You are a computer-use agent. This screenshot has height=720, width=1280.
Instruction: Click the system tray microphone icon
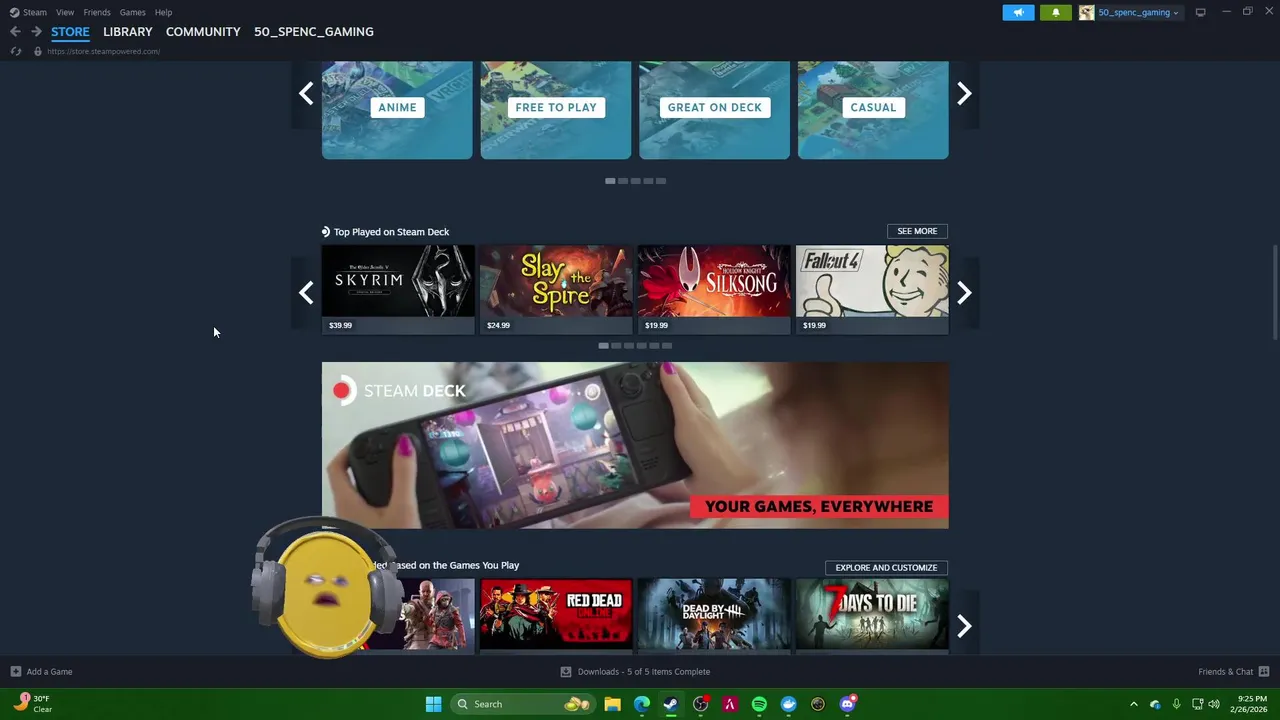[x=1176, y=704]
